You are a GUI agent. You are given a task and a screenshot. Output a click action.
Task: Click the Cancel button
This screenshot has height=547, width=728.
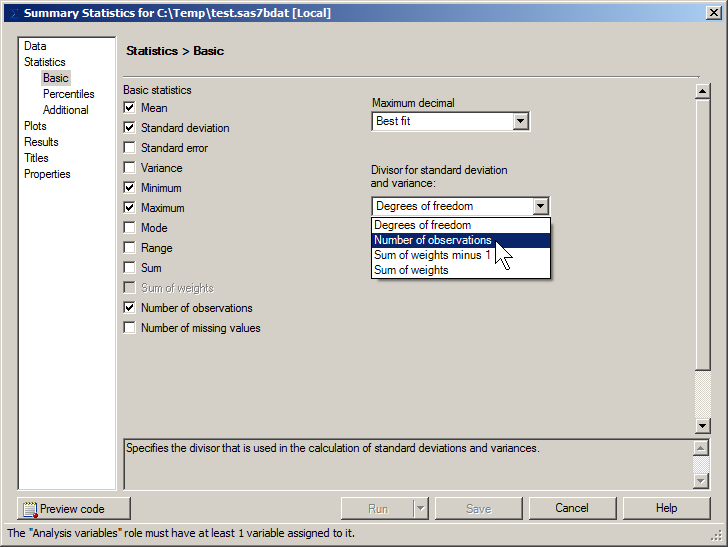572,508
